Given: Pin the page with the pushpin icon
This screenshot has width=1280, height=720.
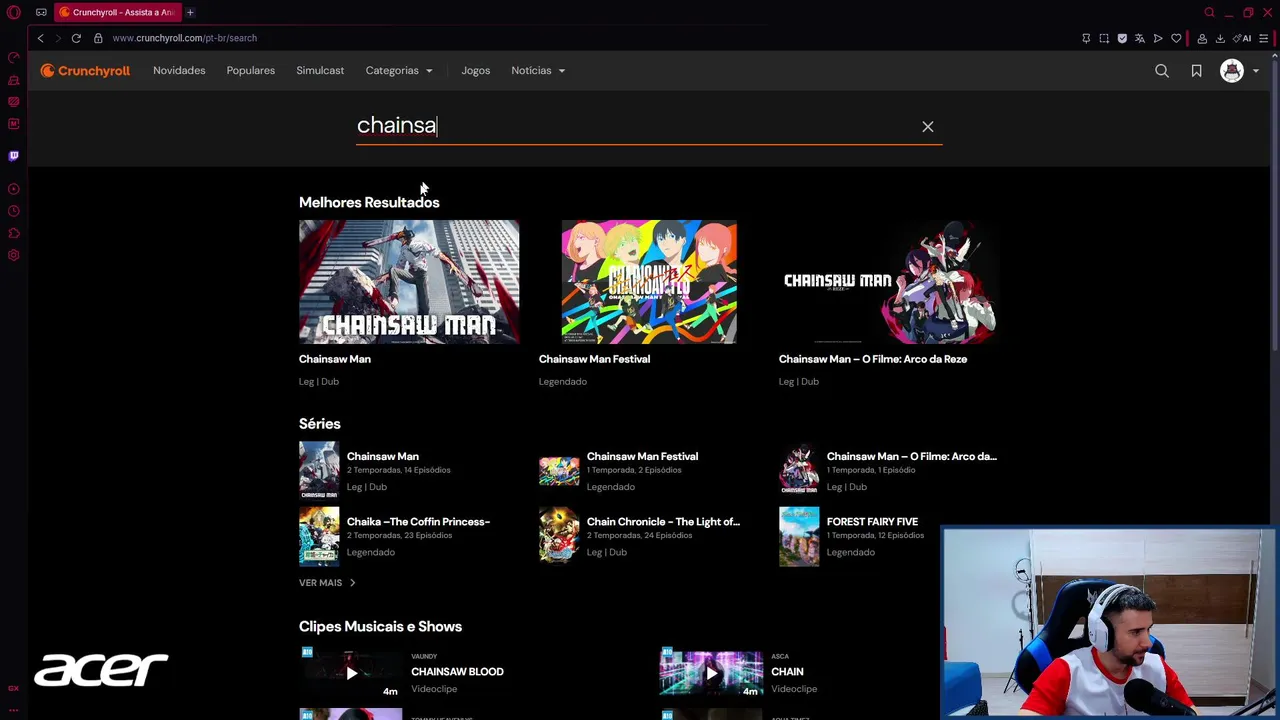Looking at the screenshot, I should click(1086, 38).
